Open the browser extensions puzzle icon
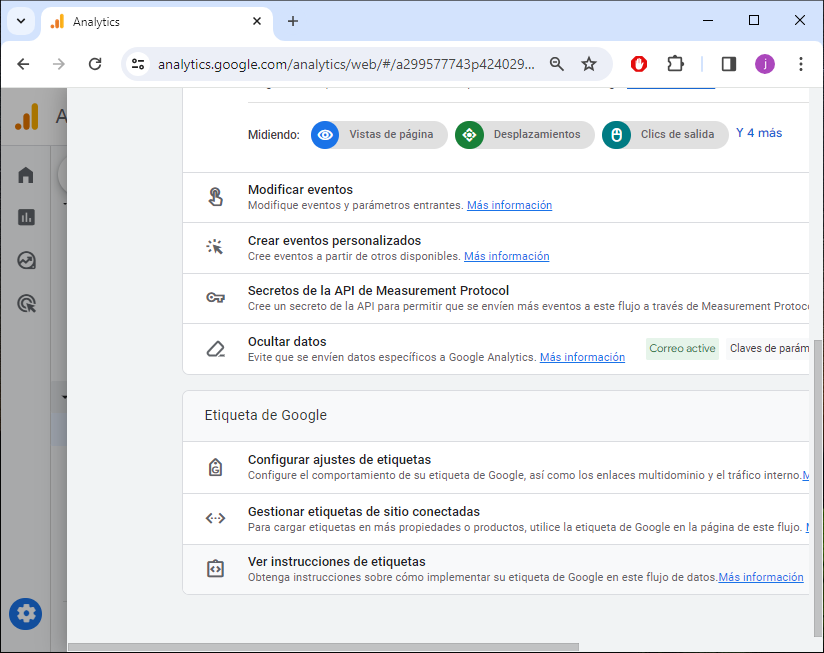Image resolution: width=824 pixels, height=653 pixels. (675, 64)
